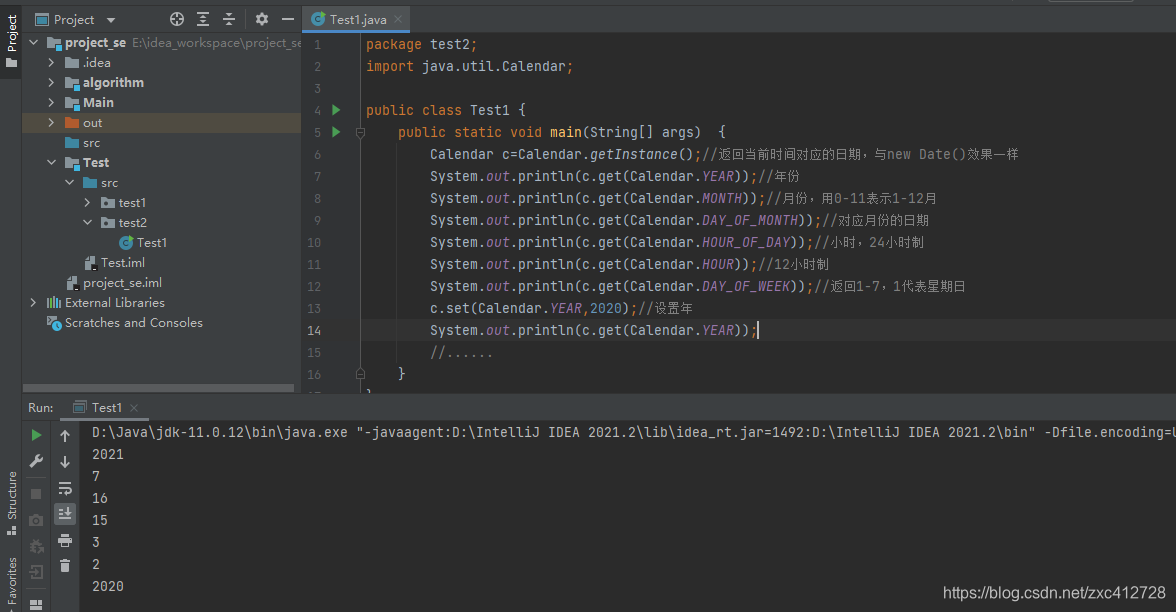Click the java.exe command line output
This screenshot has width=1176, height=612.
pos(634,432)
